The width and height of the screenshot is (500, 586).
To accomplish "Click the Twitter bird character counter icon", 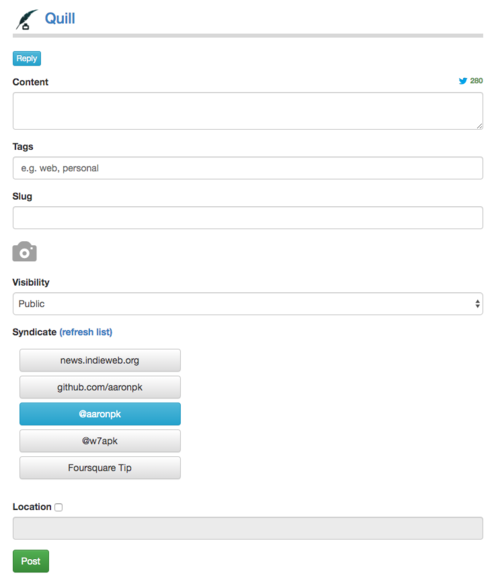I will click(463, 81).
